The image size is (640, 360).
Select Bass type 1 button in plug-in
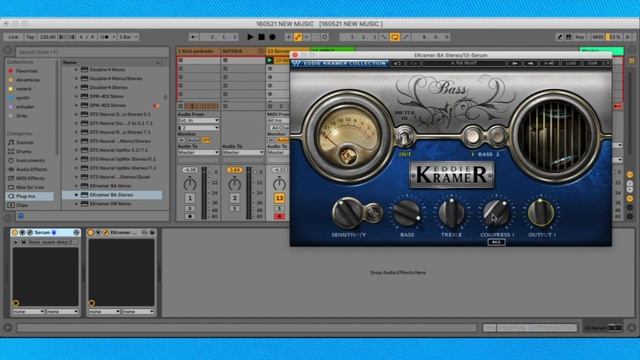point(472,136)
